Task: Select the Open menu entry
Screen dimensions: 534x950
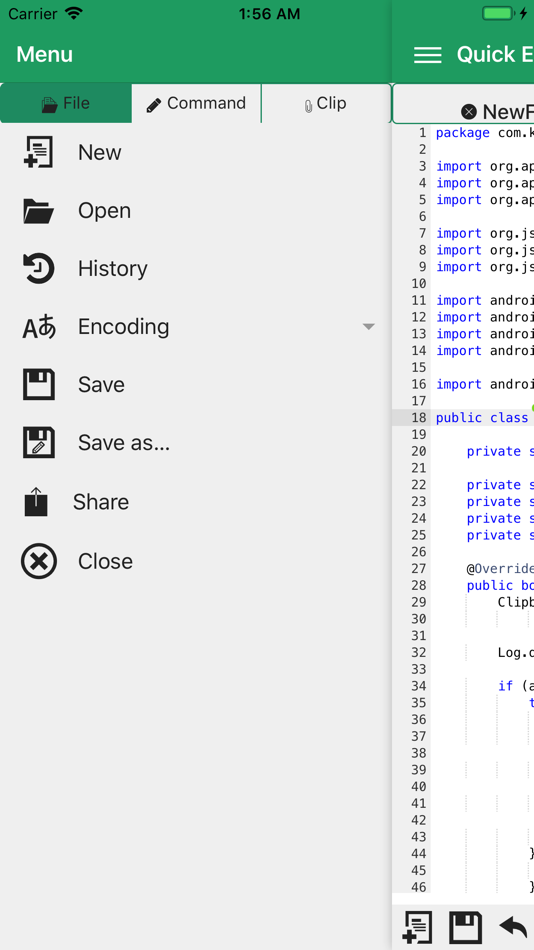Action: coord(104,211)
